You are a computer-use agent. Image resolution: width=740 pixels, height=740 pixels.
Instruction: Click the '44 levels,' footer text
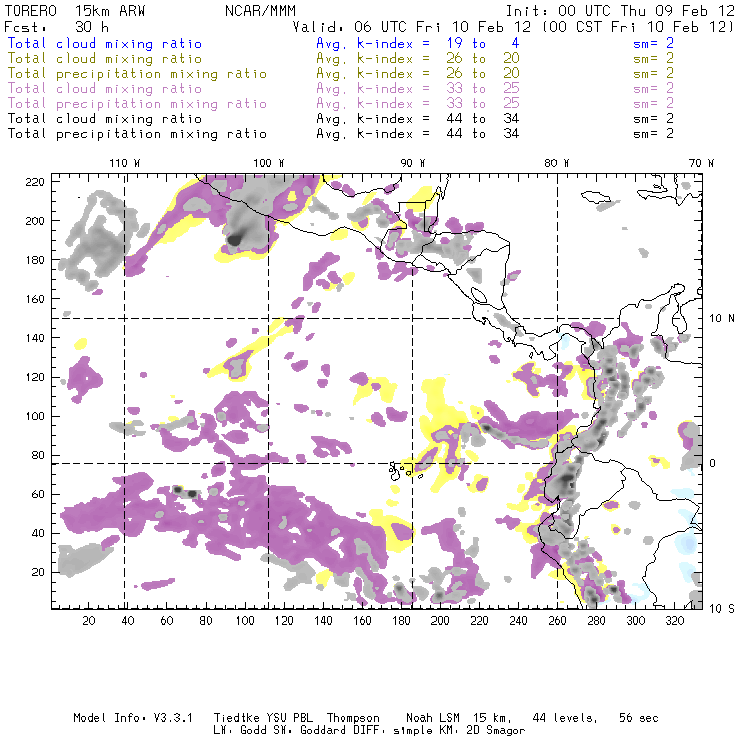point(565,718)
